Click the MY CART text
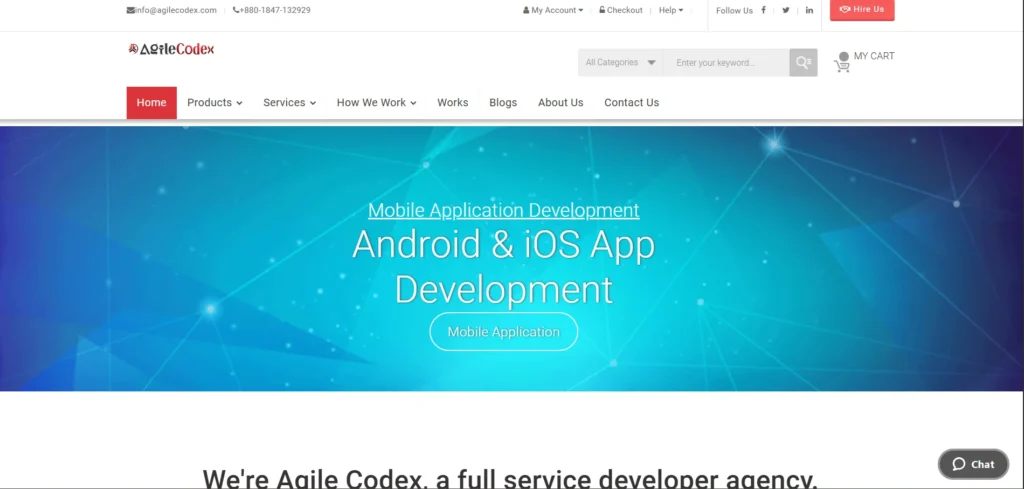The height and width of the screenshot is (489, 1024). [874, 56]
